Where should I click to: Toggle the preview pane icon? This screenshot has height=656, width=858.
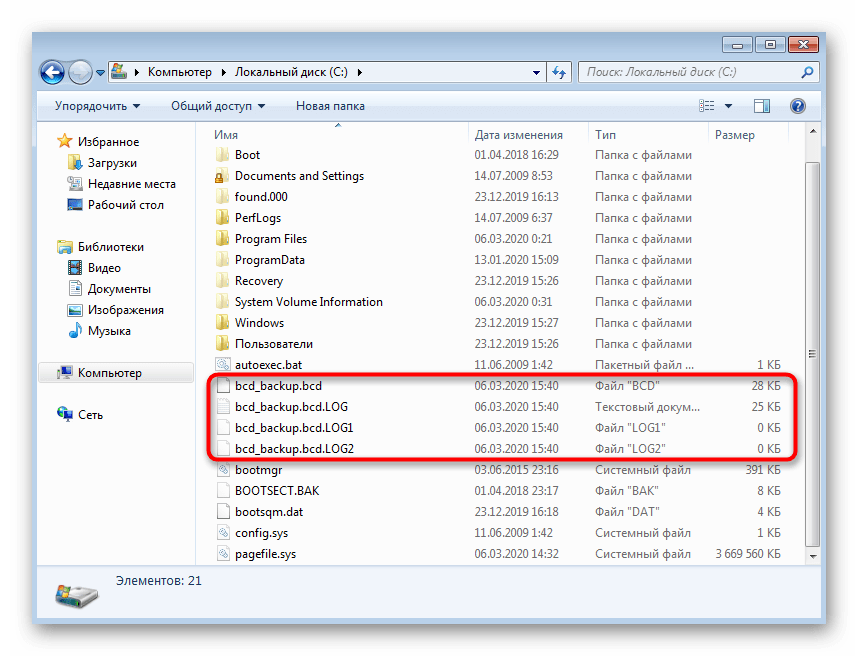pyautogui.click(x=762, y=106)
